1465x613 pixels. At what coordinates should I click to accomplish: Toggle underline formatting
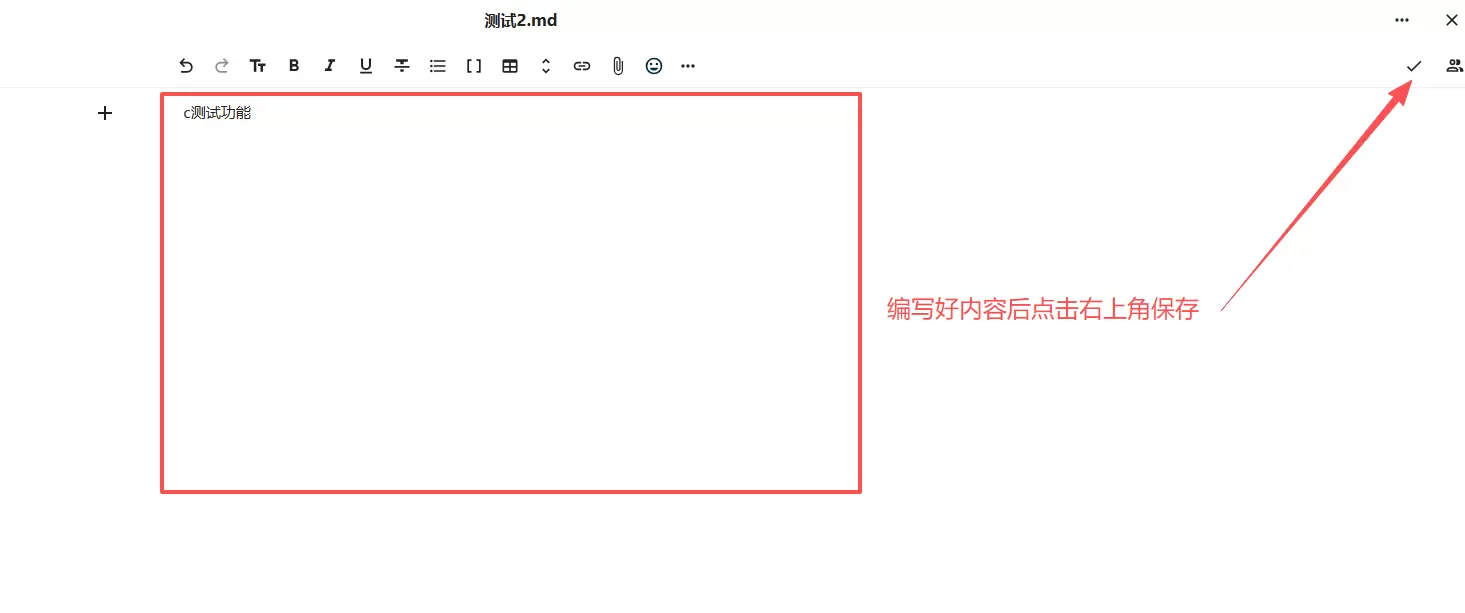click(366, 66)
